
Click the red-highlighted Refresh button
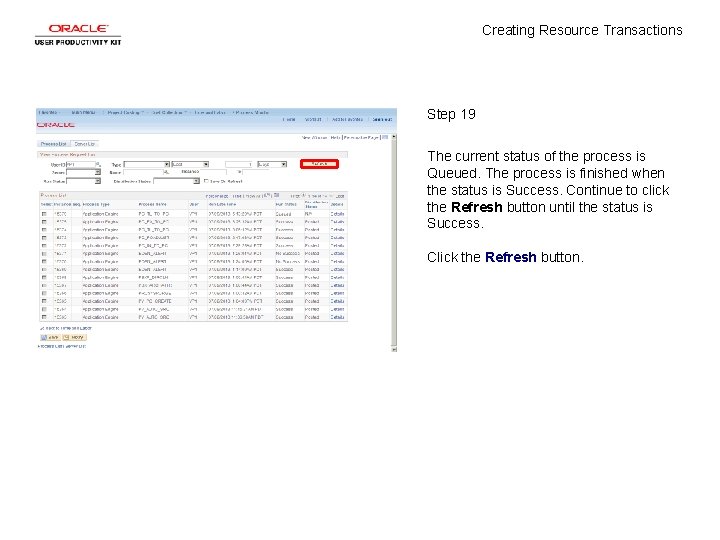[x=319, y=164]
